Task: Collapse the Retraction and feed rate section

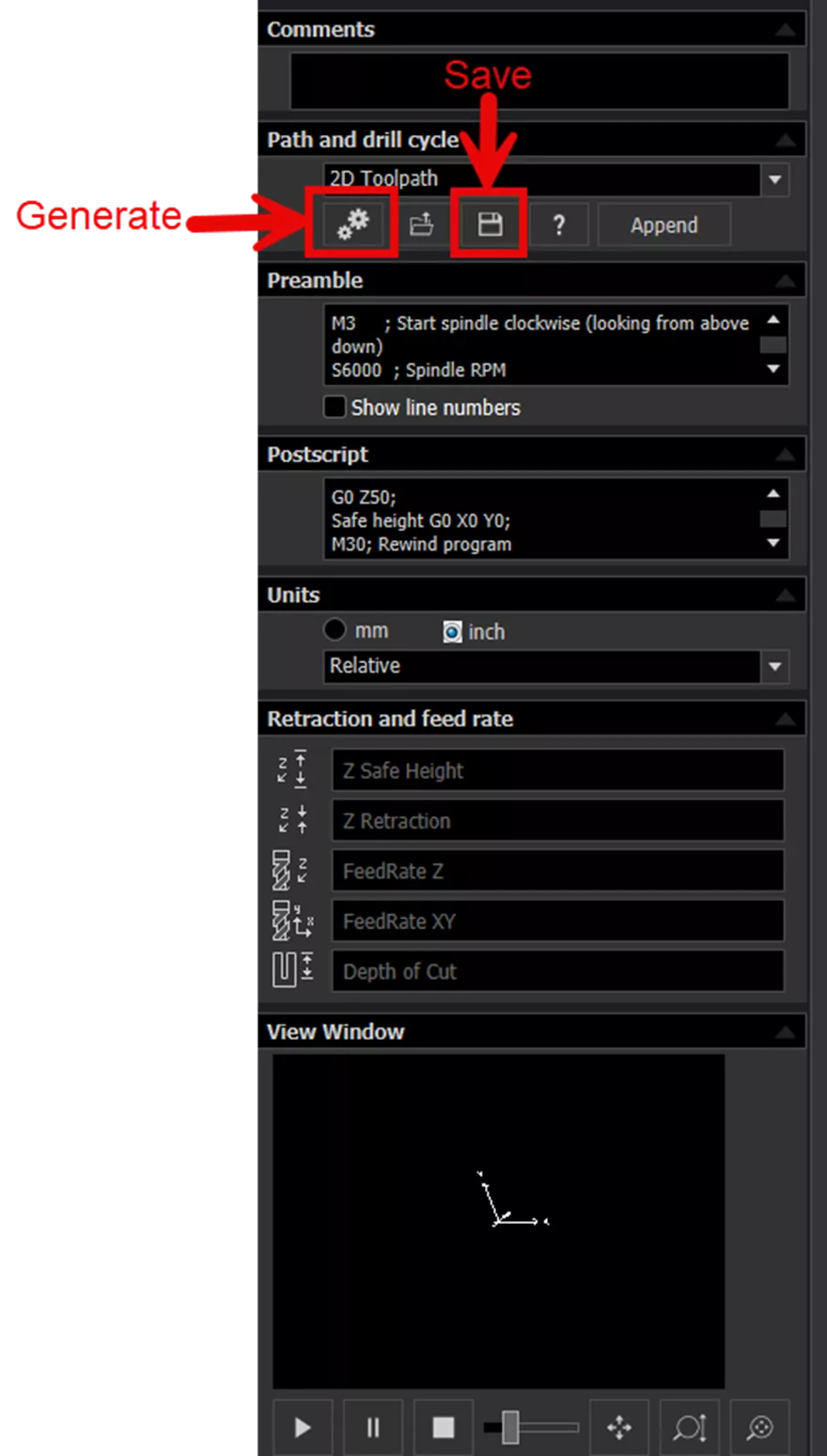Action: tap(786, 720)
